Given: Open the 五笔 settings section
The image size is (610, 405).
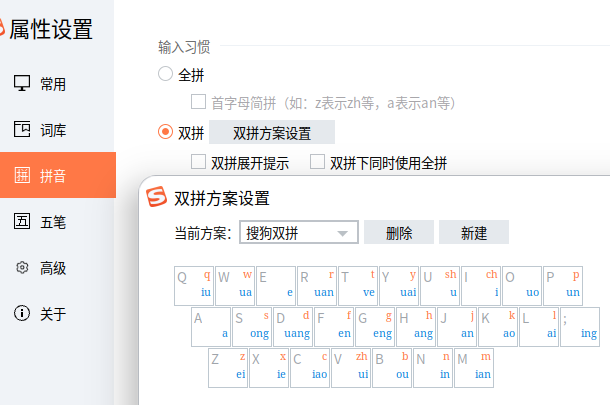Looking at the screenshot, I should [x=58, y=222].
